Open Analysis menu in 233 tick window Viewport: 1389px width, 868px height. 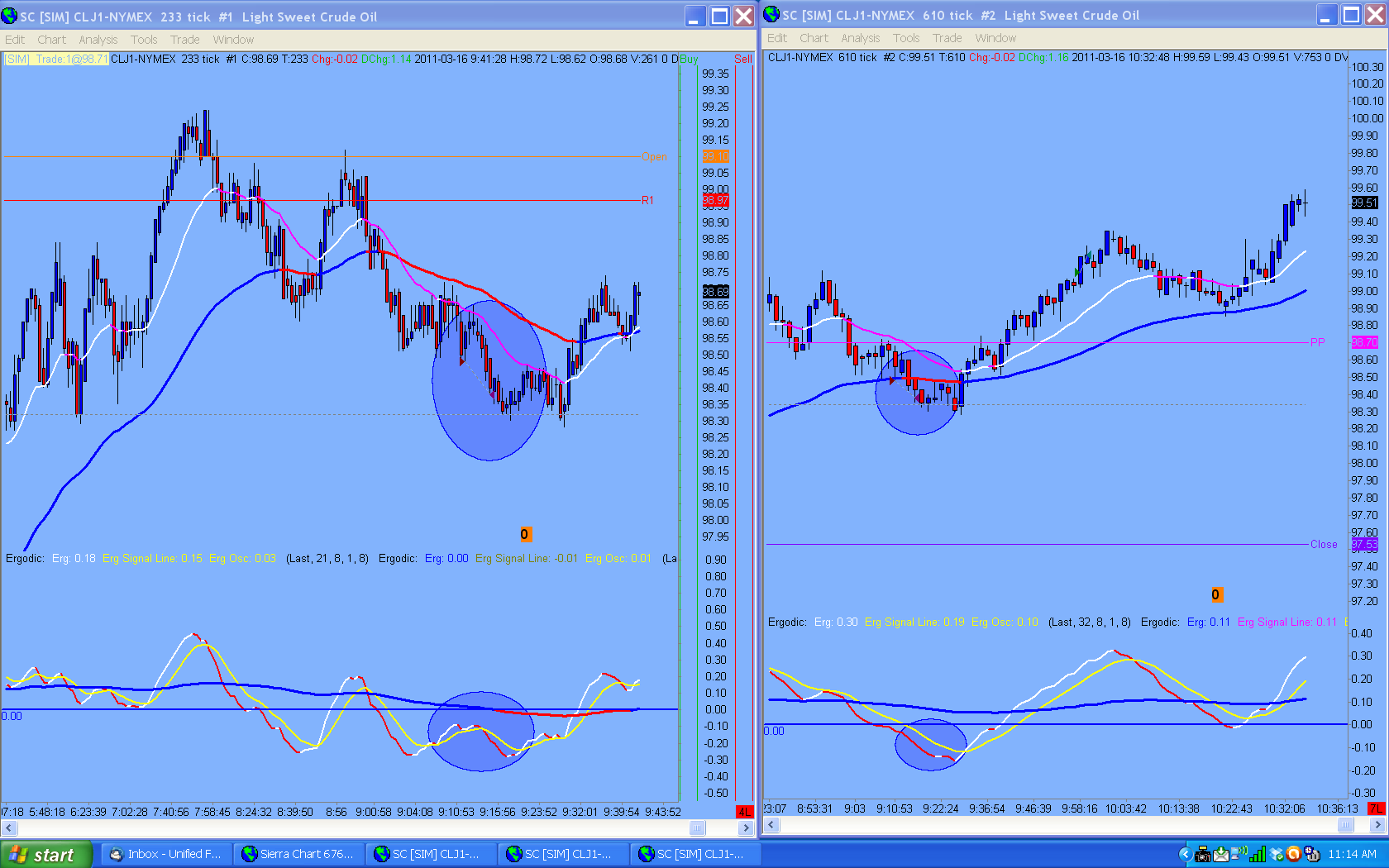[98, 40]
